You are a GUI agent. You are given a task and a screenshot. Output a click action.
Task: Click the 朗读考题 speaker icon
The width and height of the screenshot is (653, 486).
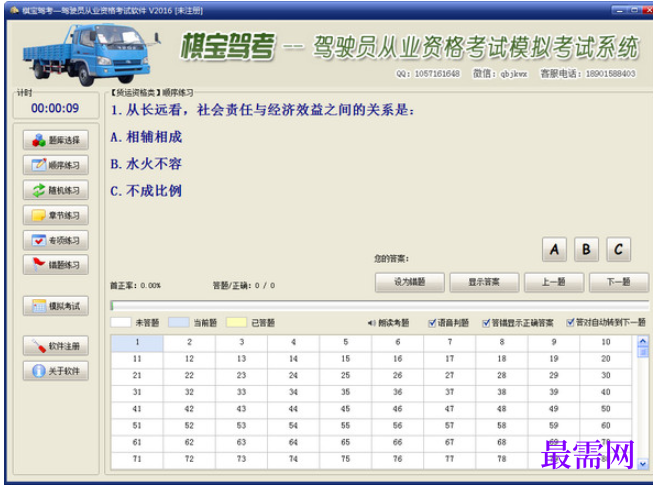point(371,323)
